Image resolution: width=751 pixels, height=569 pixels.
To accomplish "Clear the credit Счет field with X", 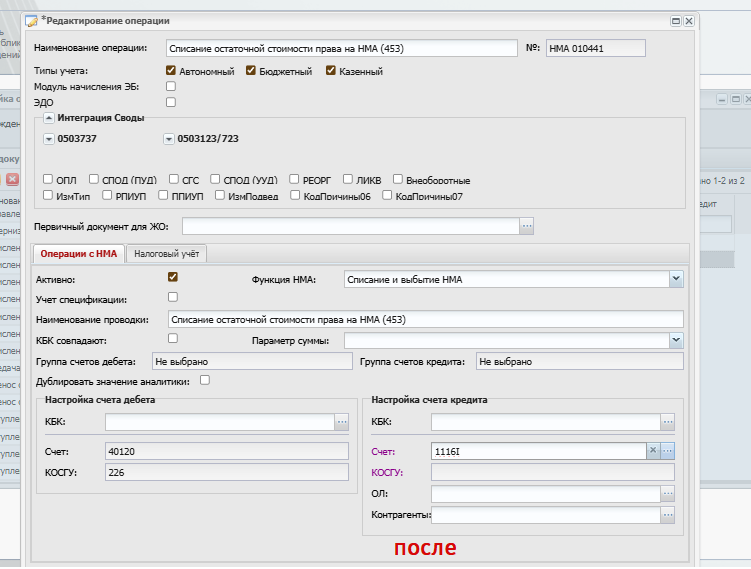I will (653, 450).
